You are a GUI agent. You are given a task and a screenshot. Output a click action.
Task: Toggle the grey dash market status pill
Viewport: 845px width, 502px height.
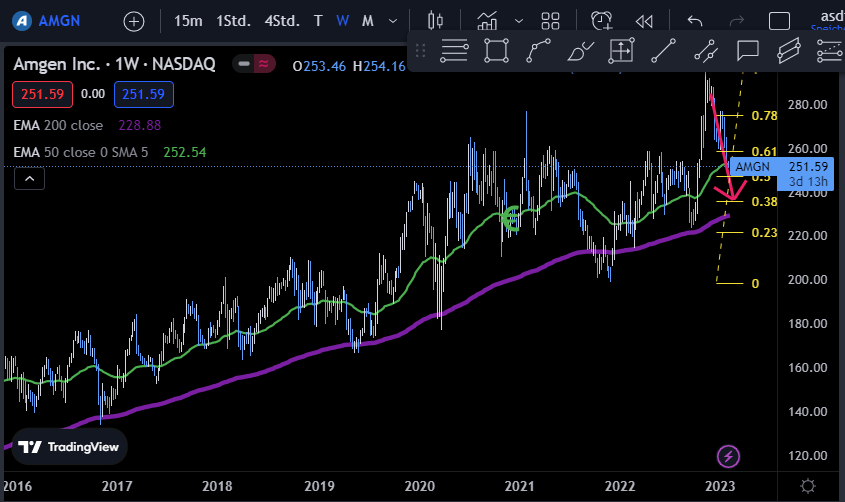[244, 64]
